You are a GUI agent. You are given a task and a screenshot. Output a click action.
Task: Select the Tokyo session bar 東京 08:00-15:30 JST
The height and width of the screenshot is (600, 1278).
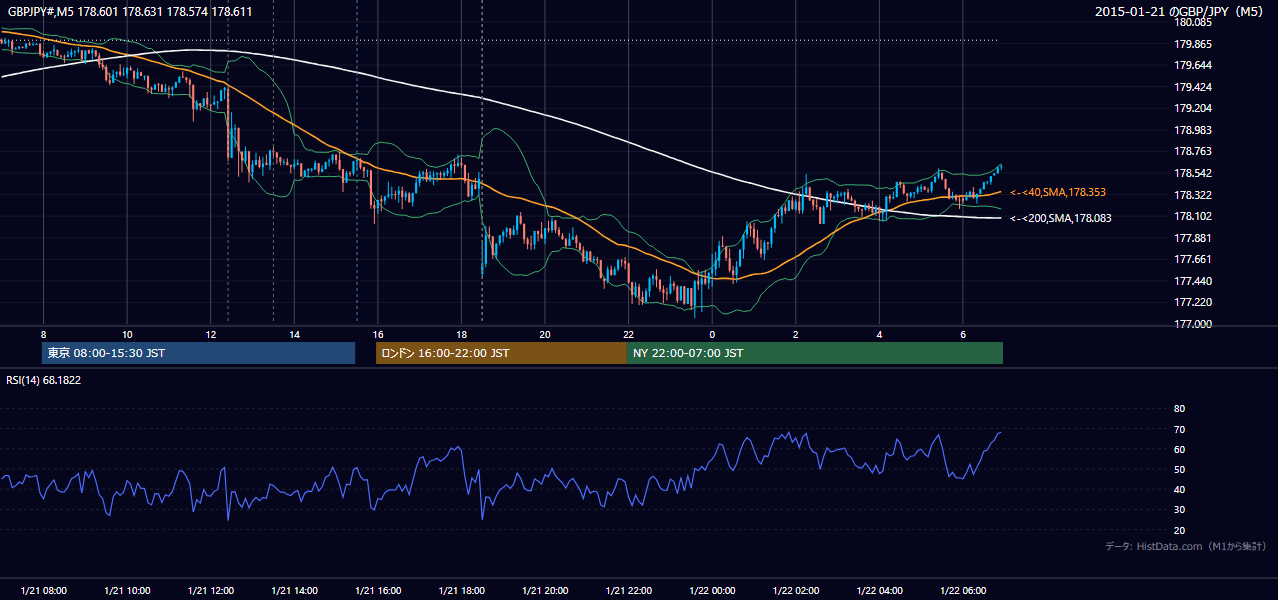click(x=199, y=353)
